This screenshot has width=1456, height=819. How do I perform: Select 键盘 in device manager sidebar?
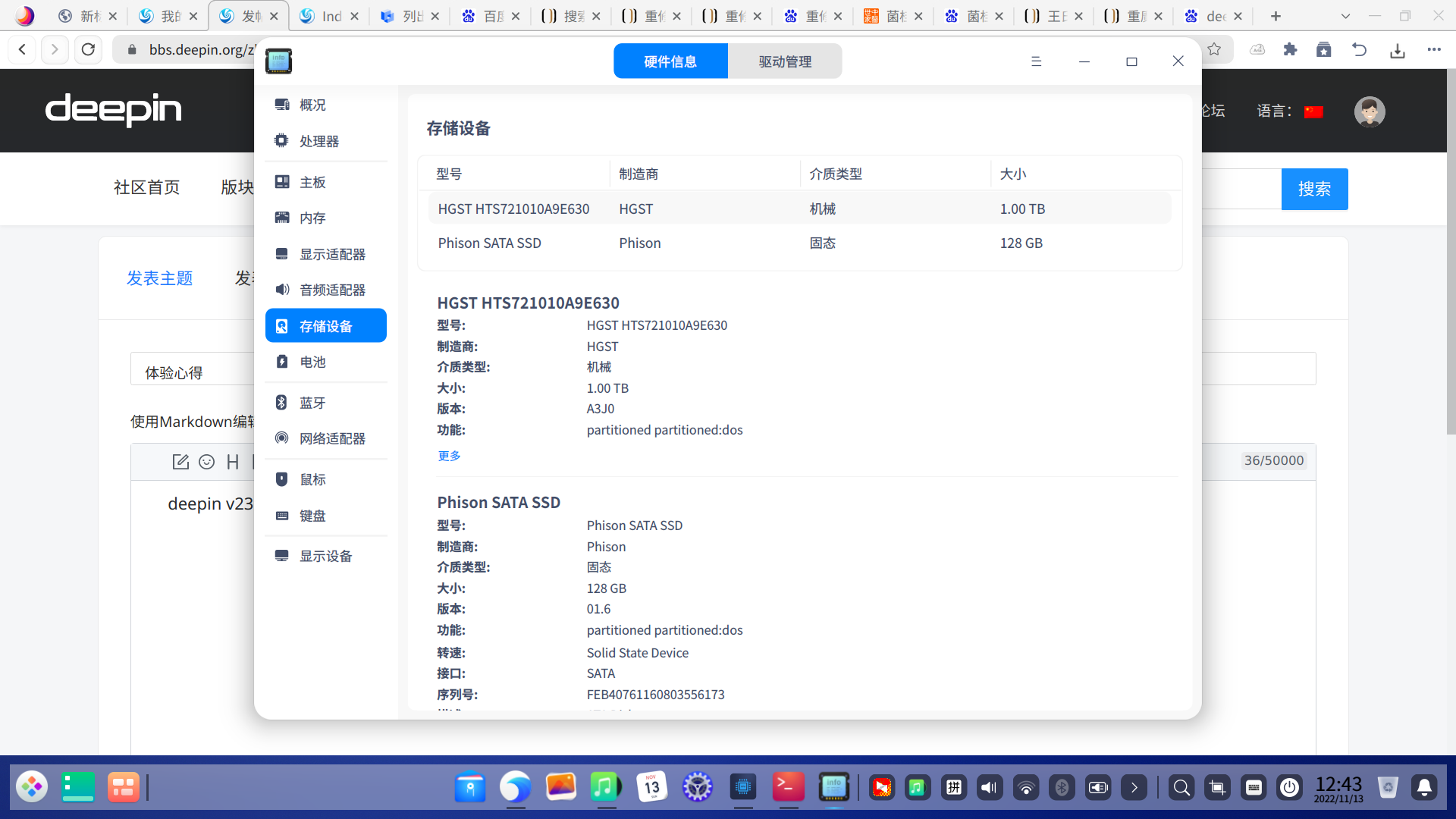click(311, 515)
